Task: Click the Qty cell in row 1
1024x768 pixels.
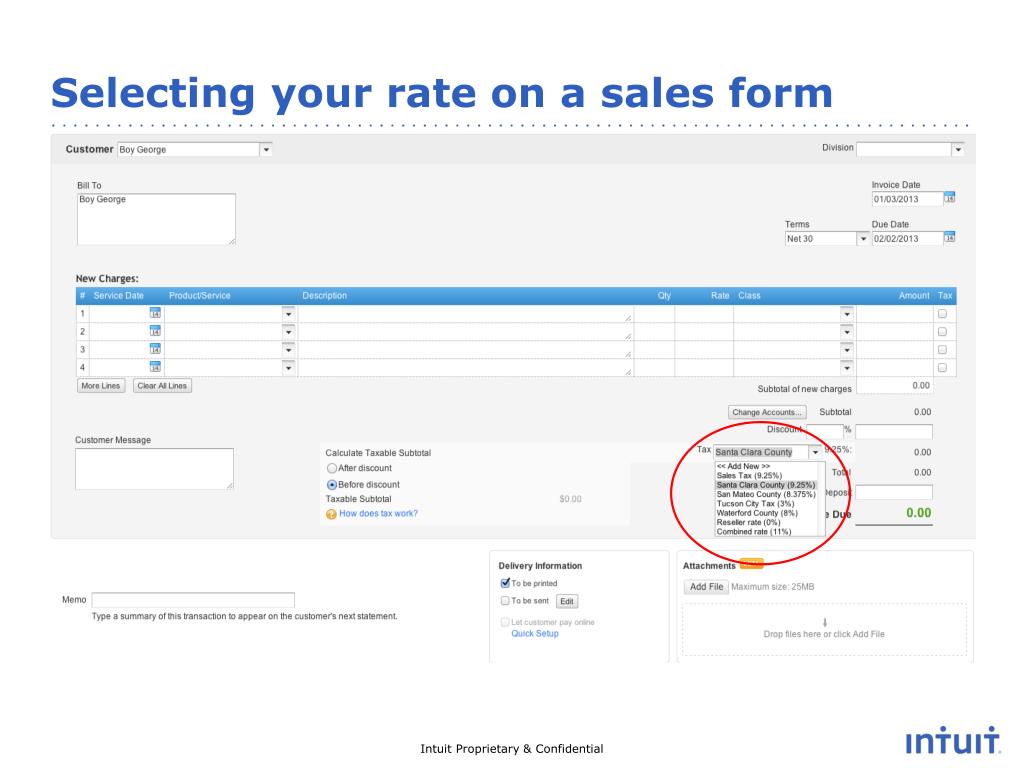Action: click(x=654, y=314)
